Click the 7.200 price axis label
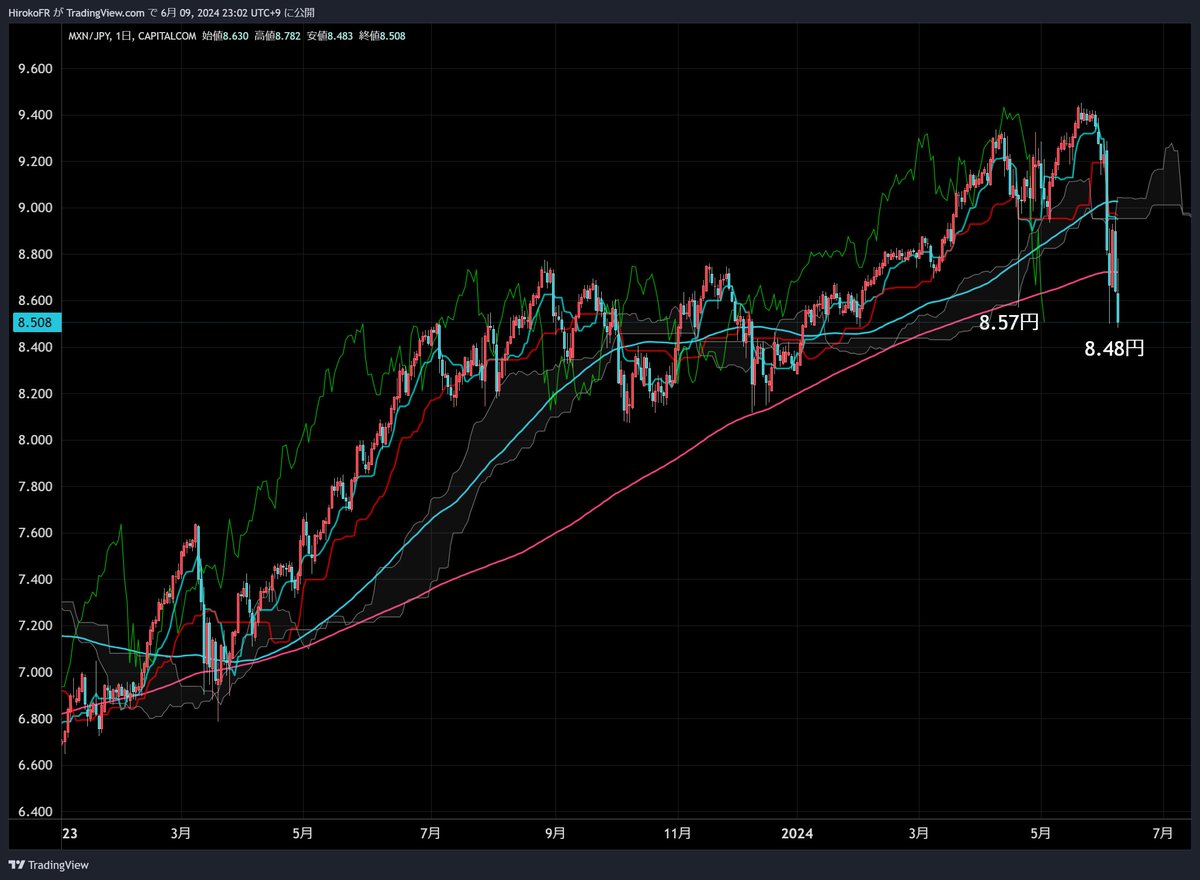This screenshot has width=1200, height=880. pos(34,626)
